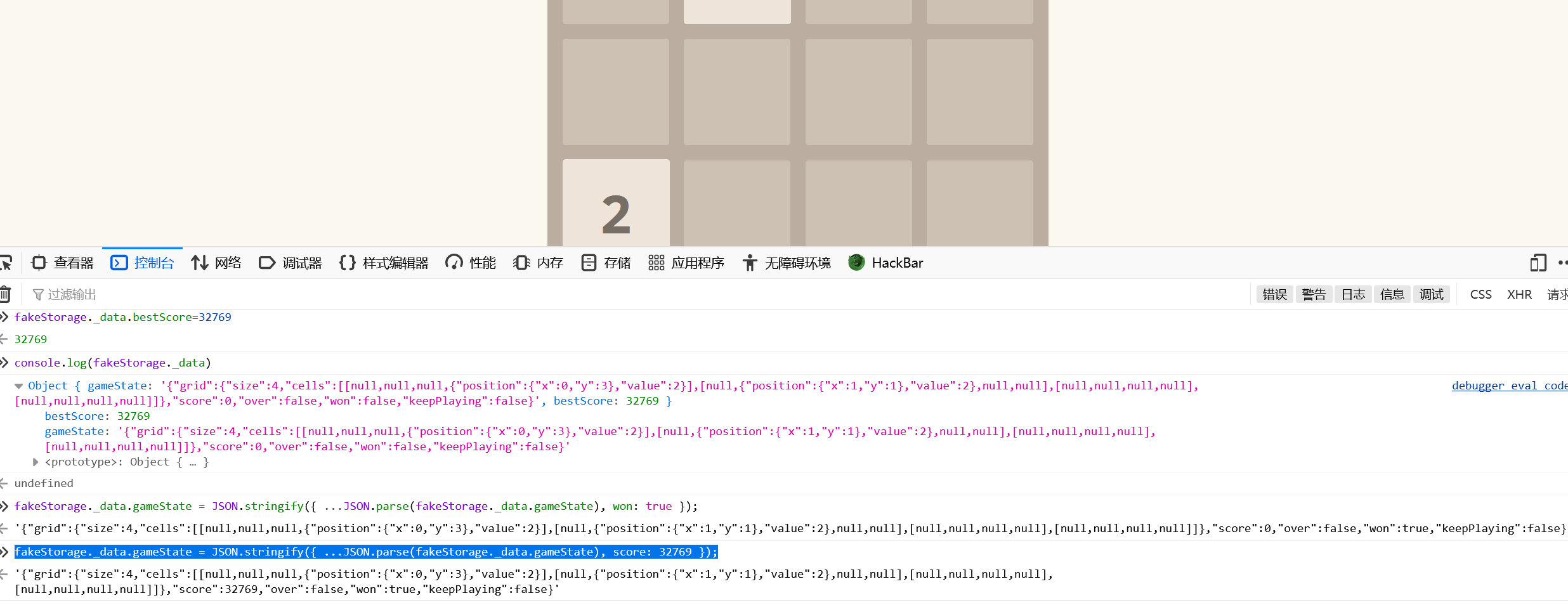Image resolution: width=1568 pixels, height=605 pixels.
Task: Click the responsive design mode icon
Action: (1538, 263)
